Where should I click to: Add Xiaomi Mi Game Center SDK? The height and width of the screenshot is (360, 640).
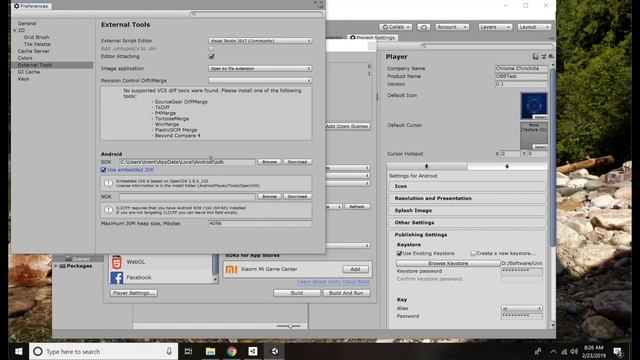click(355, 269)
